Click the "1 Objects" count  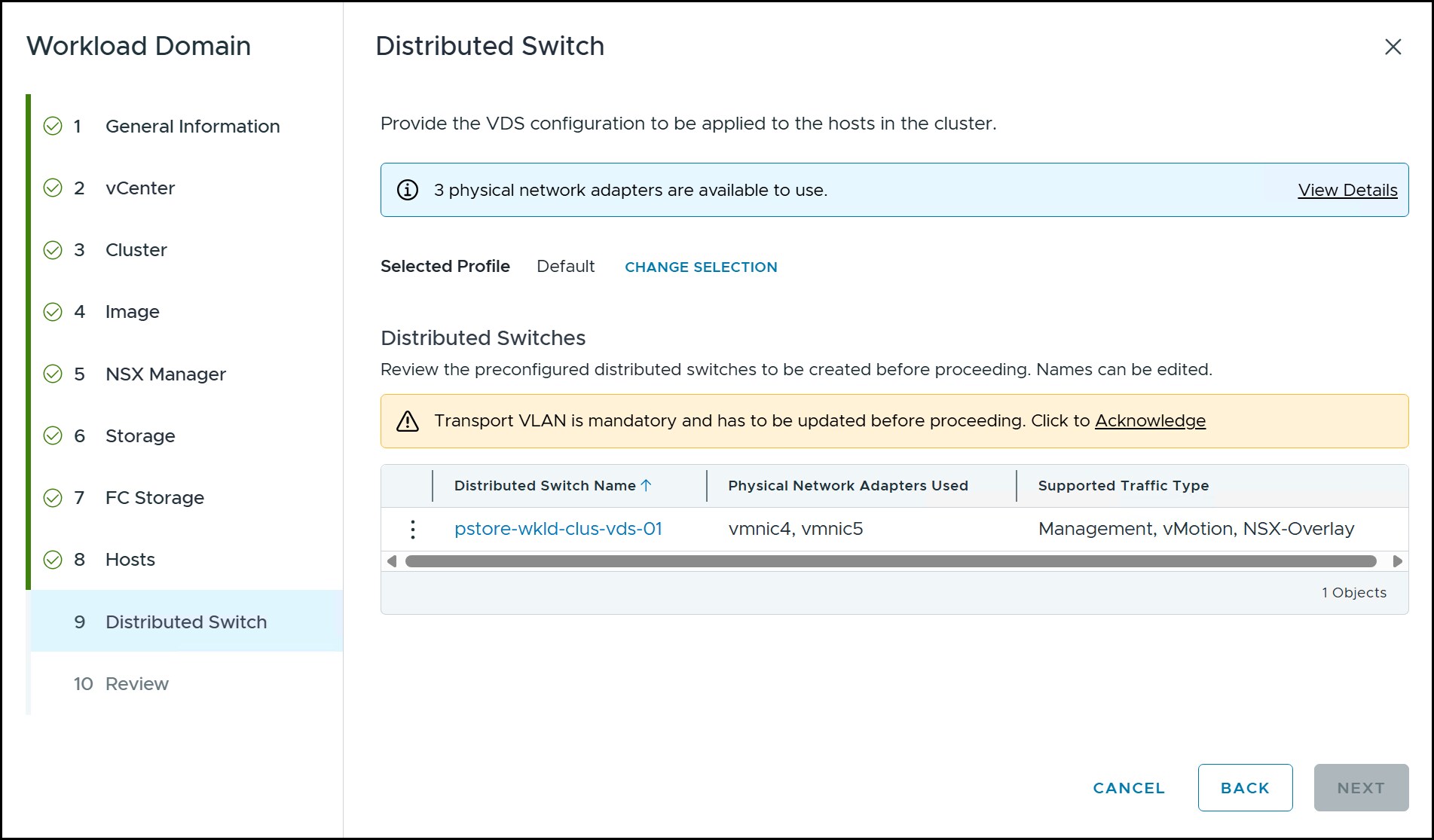tap(1353, 593)
